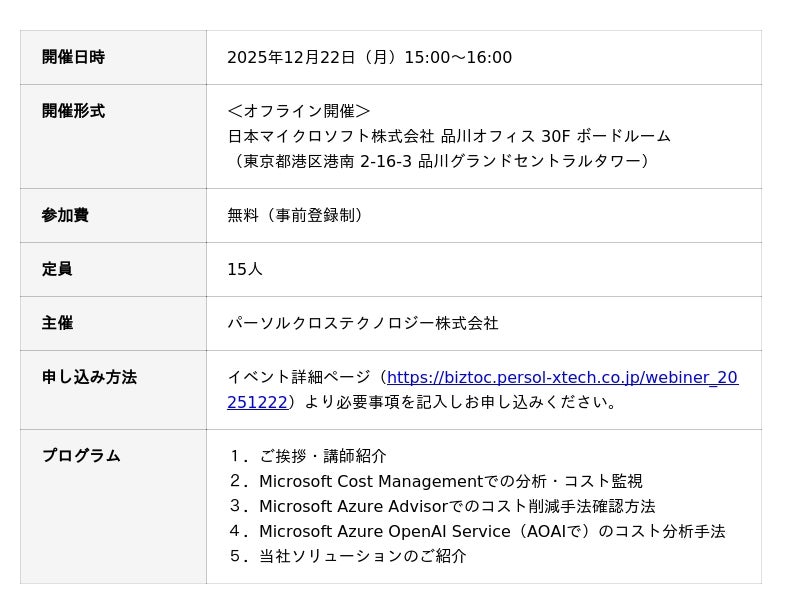The height and width of the screenshot is (614, 800).
Task: Click the 日本マイクロソフト株式会社 品川オフィス venue line
Action: [449, 136]
